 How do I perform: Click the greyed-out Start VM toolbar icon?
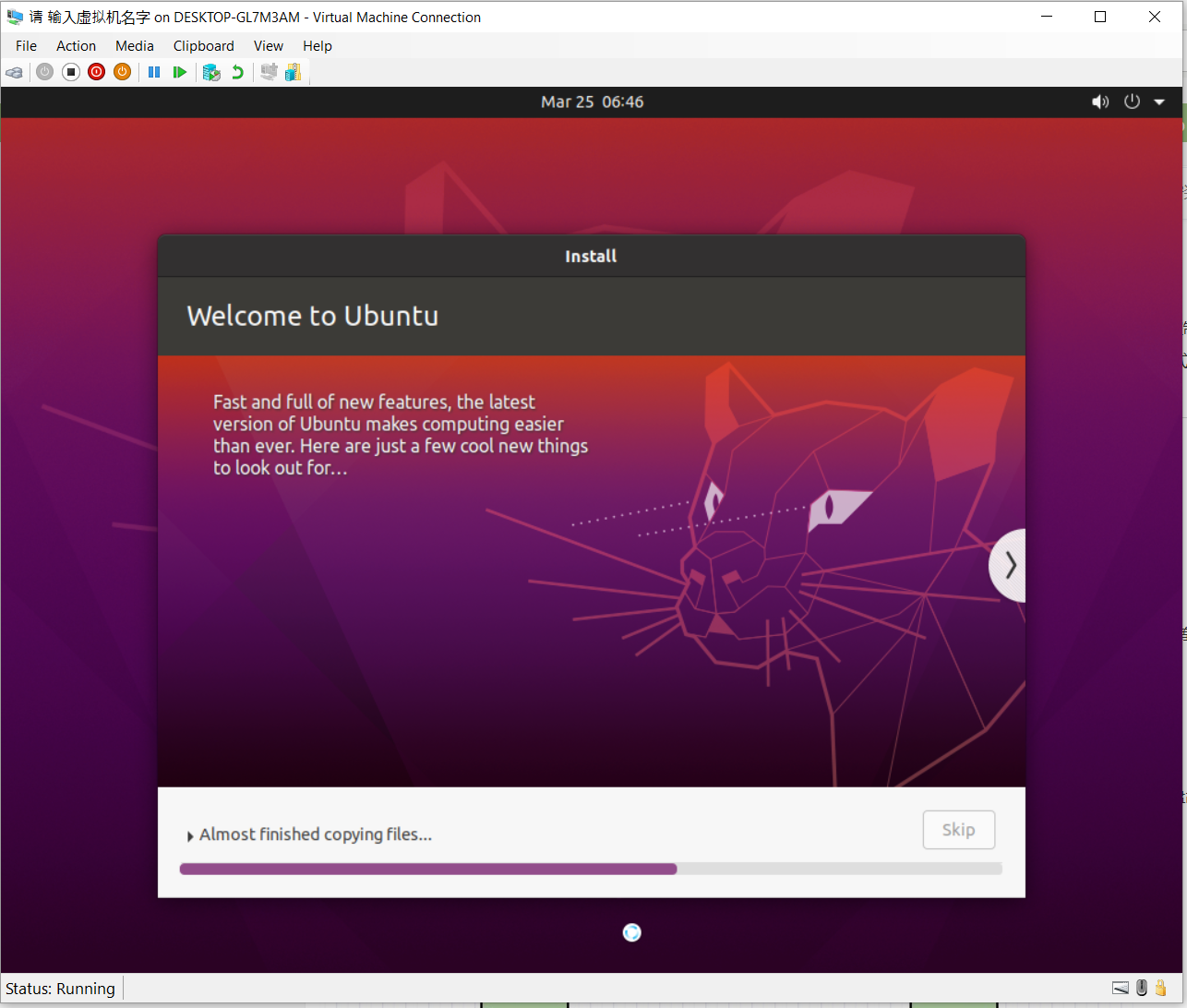[44, 72]
